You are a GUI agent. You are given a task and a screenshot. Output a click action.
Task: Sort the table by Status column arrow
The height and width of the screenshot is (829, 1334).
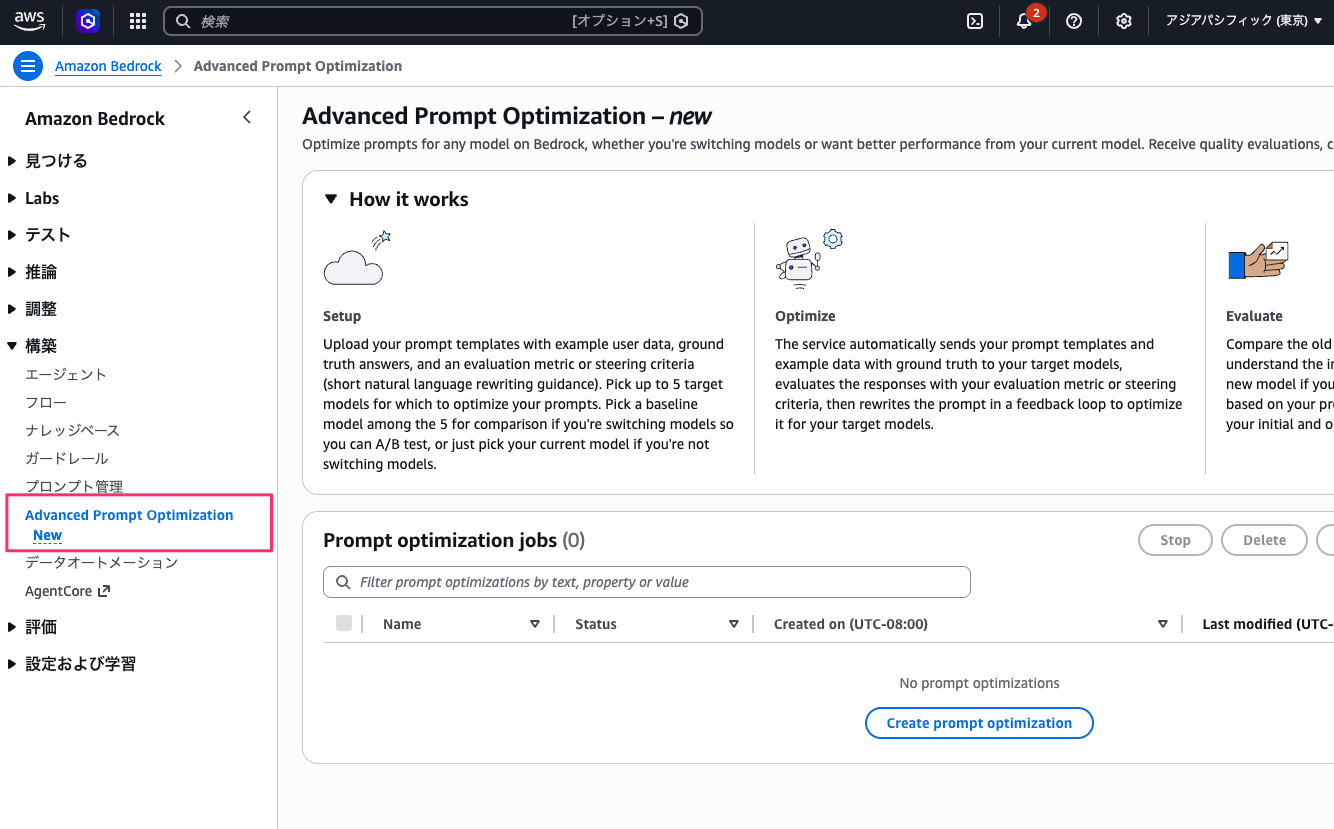pyautogui.click(x=734, y=624)
